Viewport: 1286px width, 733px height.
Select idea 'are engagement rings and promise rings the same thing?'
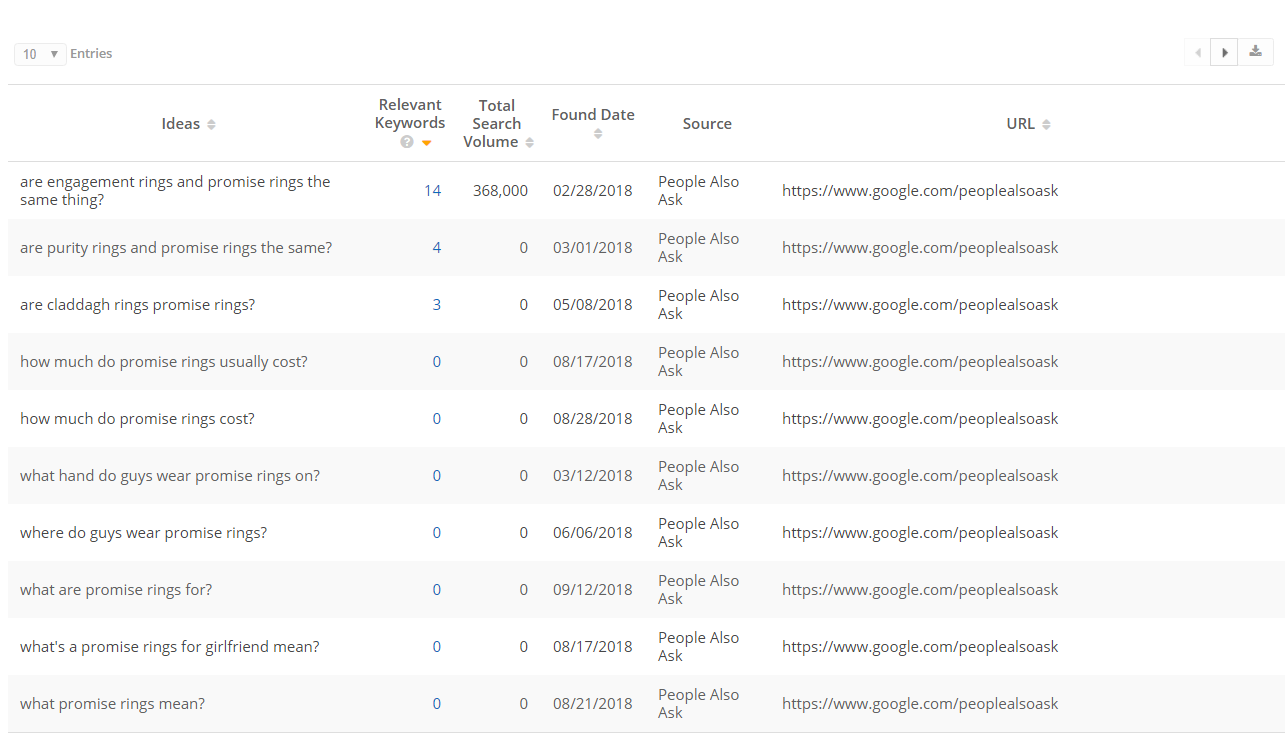point(175,190)
